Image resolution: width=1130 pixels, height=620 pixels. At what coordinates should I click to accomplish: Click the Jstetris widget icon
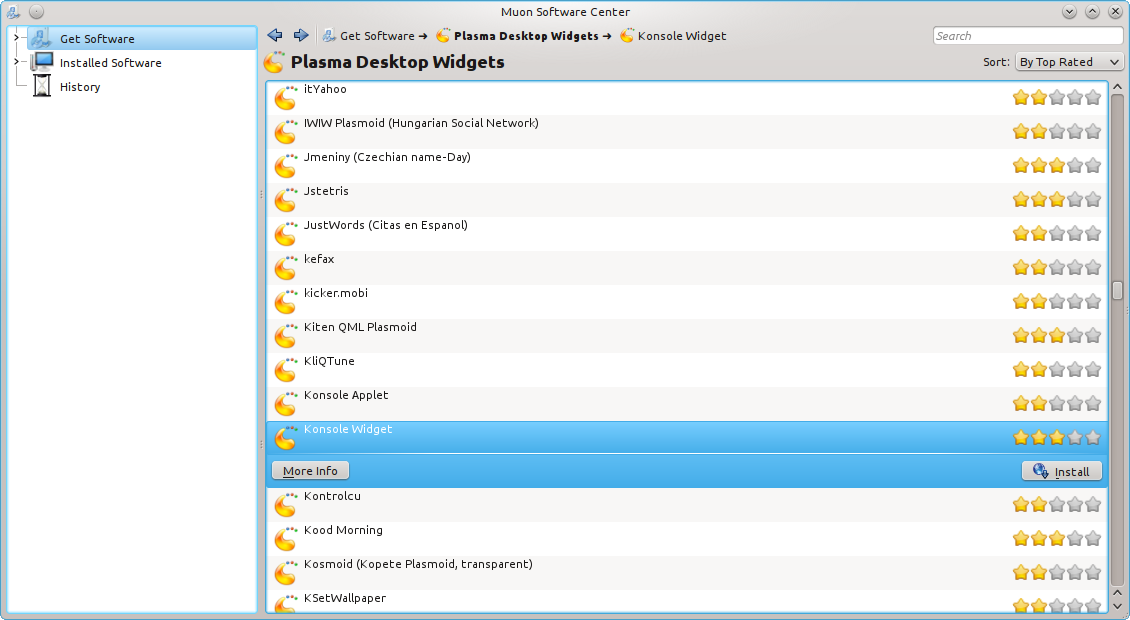pos(286,199)
